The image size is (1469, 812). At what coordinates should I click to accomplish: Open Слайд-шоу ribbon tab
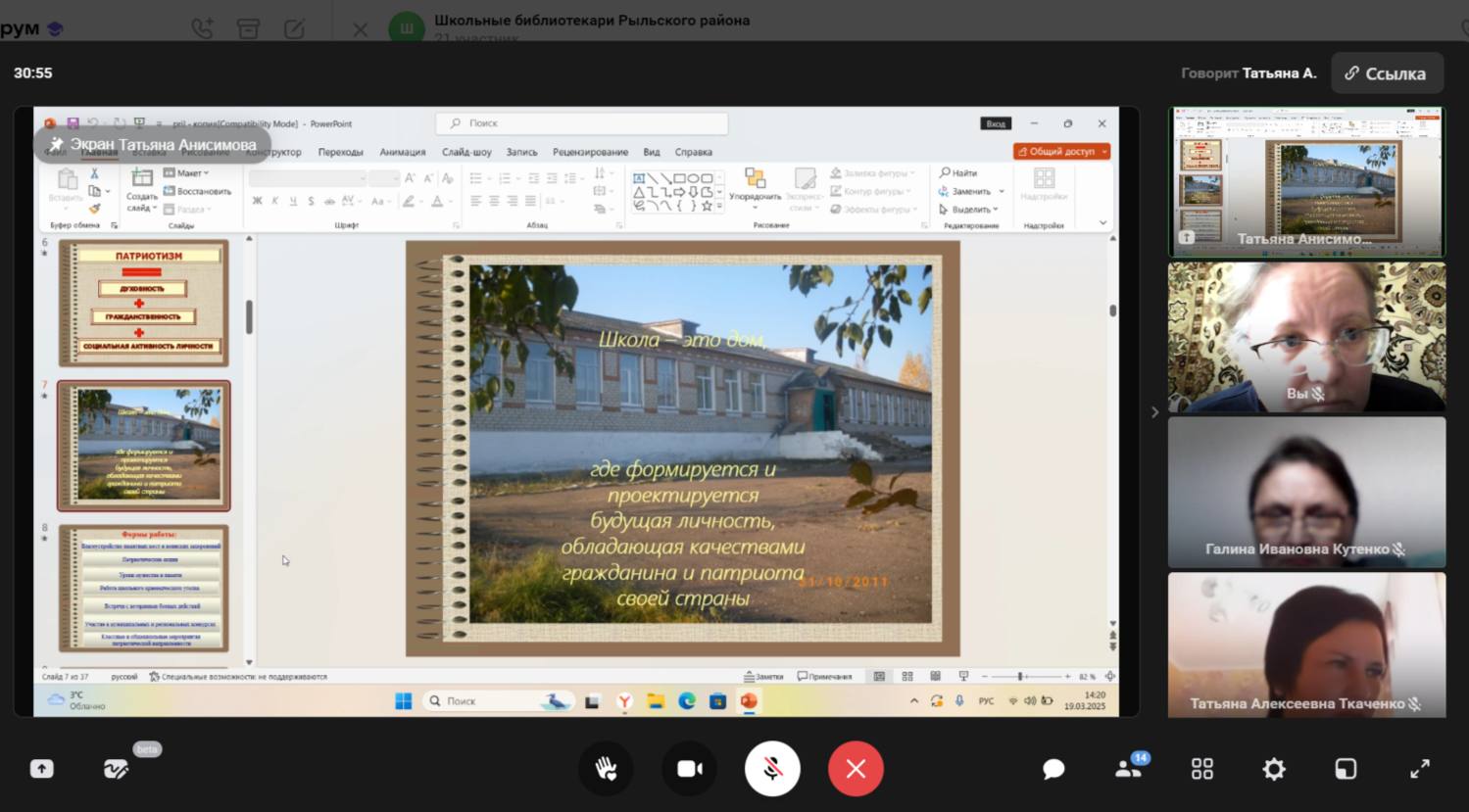point(466,152)
